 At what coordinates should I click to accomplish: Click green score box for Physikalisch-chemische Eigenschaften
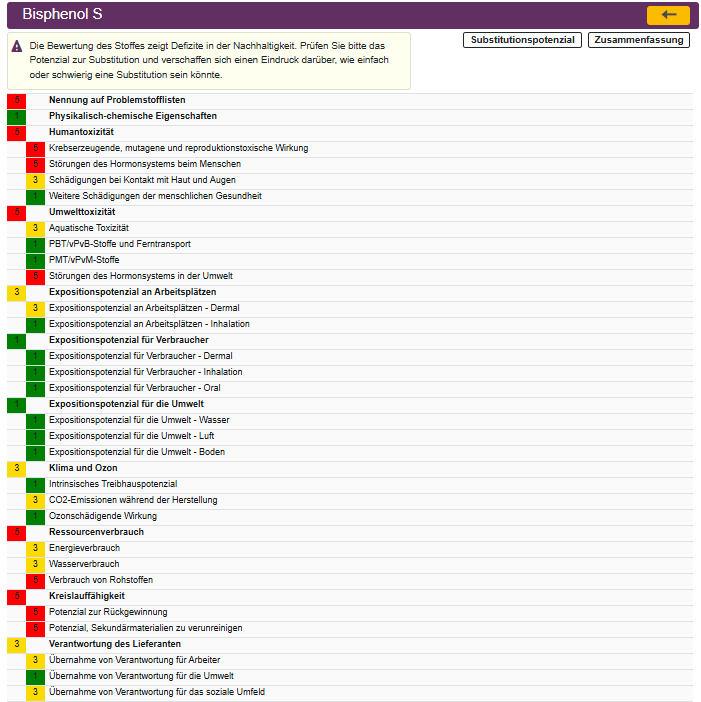point(16,116)
